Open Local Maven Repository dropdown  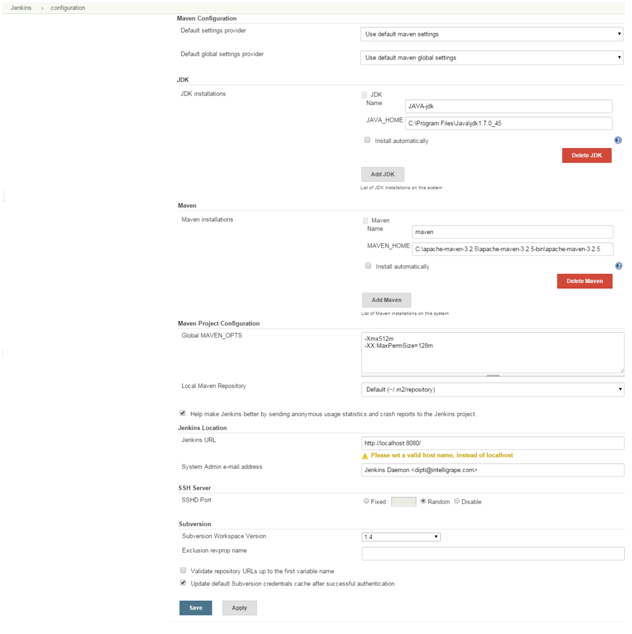tap(492, 390)
